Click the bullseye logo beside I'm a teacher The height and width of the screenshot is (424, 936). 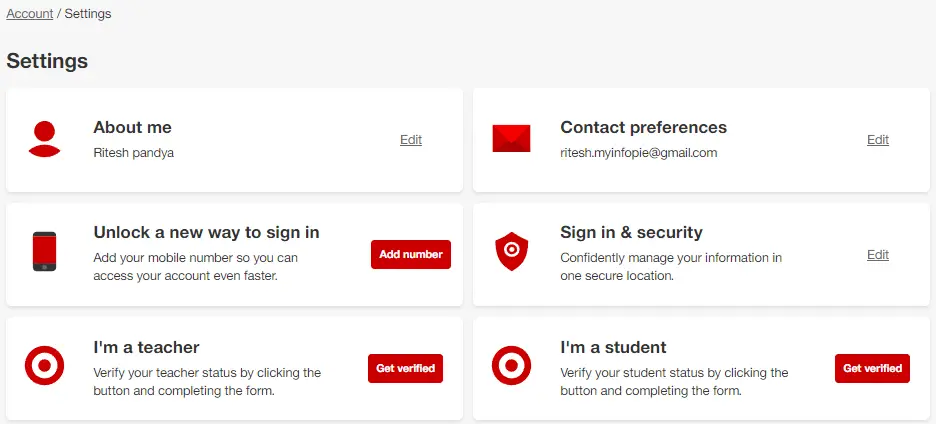pyautogui.click(x=44, y=365)
